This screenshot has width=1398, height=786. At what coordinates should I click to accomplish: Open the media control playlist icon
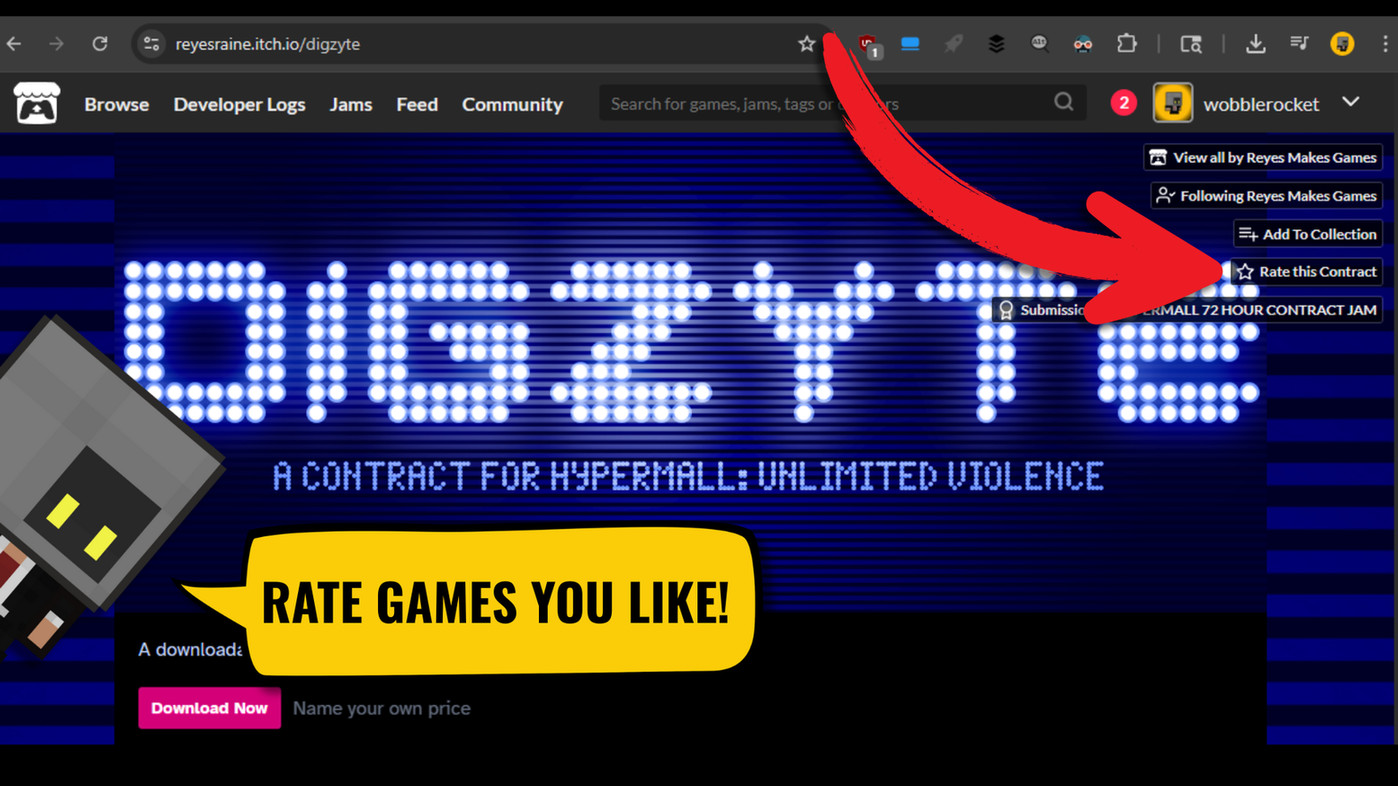[1299, 44]
